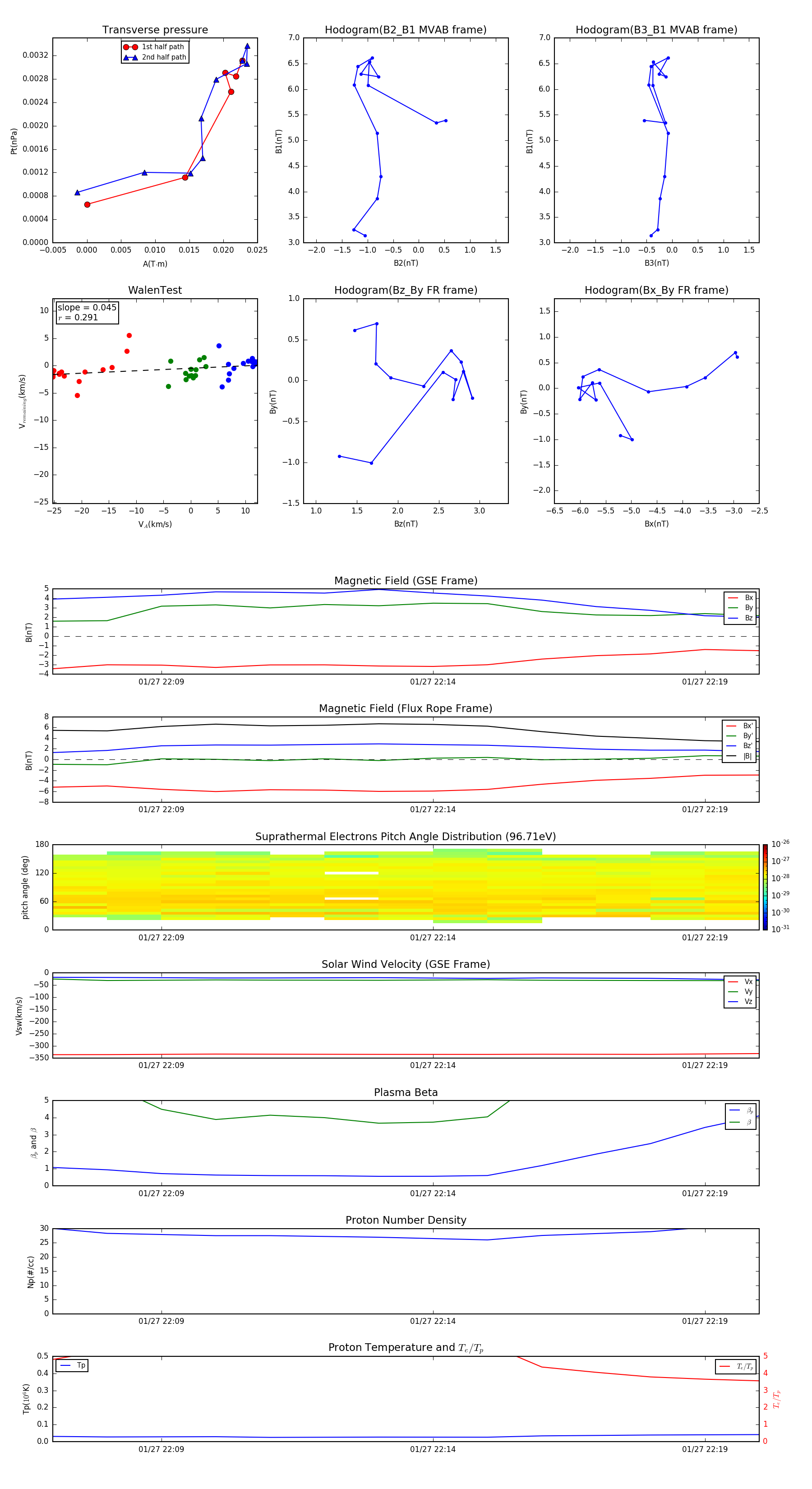Screen dimensions: 812x1489
Task: Click the 'Np(#/cc)' y-axis label
Action: pos(31,1272)
